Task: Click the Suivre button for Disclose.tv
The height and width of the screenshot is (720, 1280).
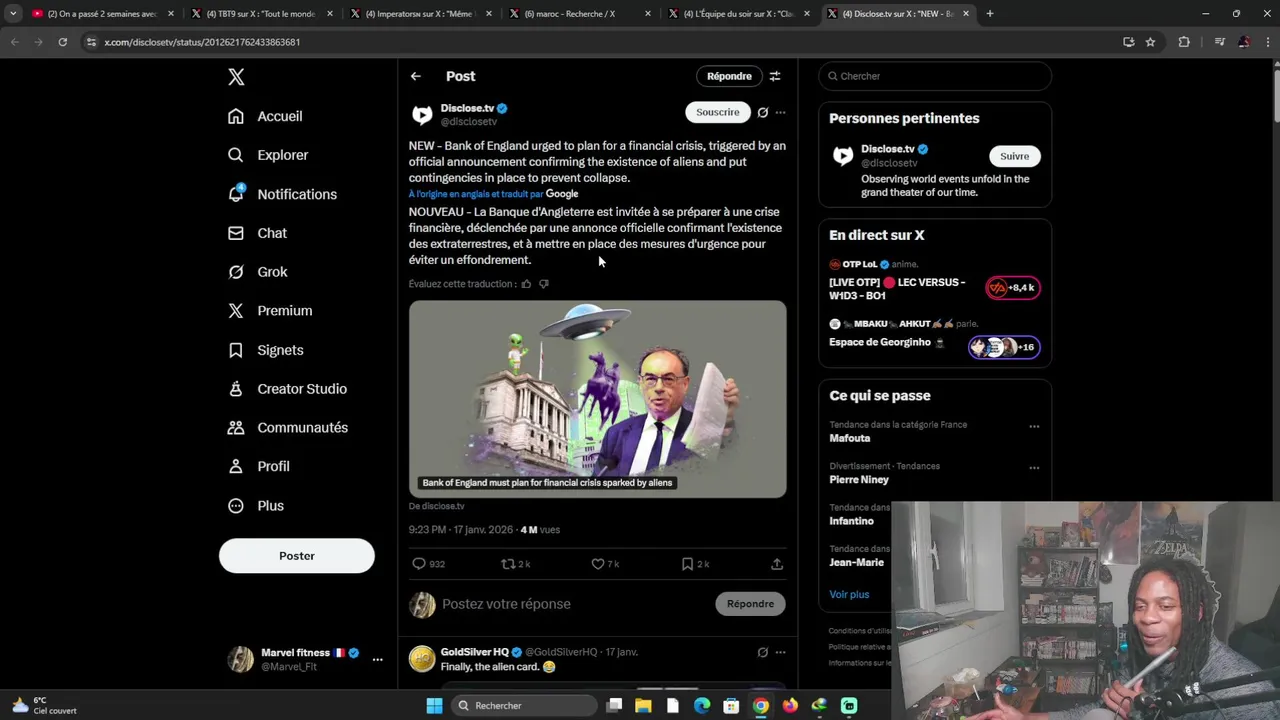Action: tap(1014, 156)
